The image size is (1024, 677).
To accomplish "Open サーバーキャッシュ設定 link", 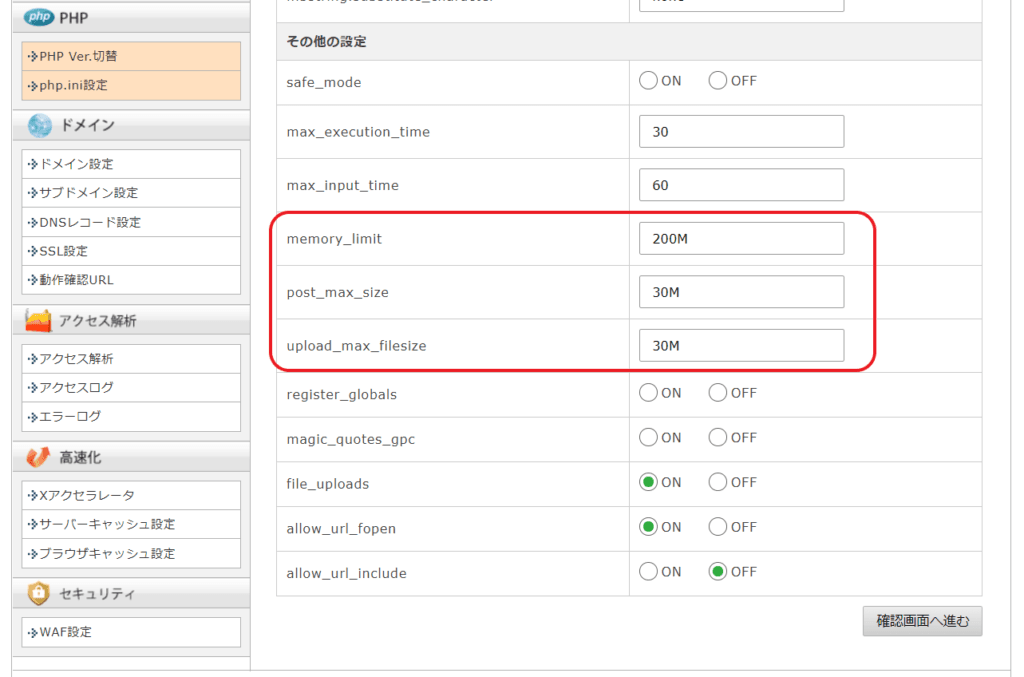I will [131, 524].
